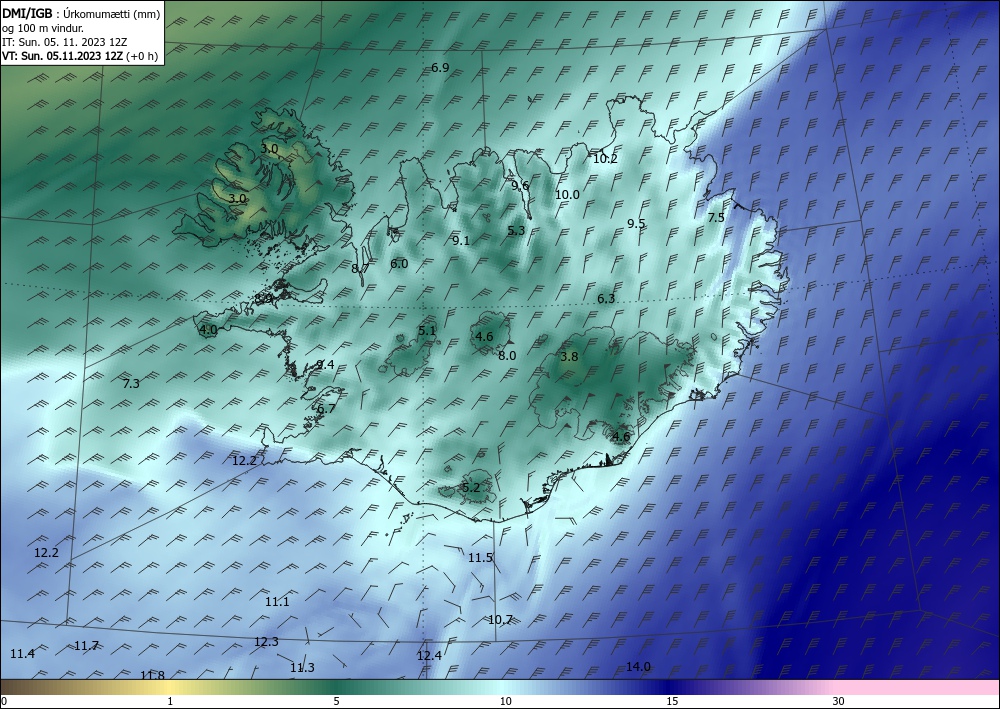
Task: Click the 4.0 map value
Action: [209, 330]
